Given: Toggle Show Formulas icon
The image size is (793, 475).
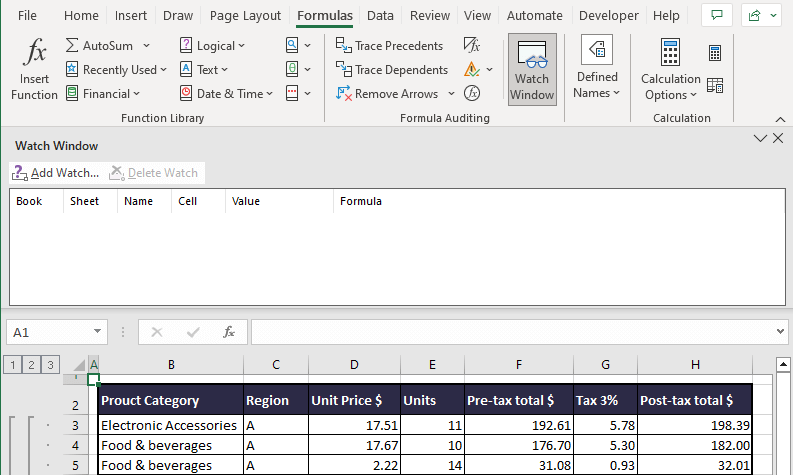Looking at the screenshot, I should click(x=471, y=45).
